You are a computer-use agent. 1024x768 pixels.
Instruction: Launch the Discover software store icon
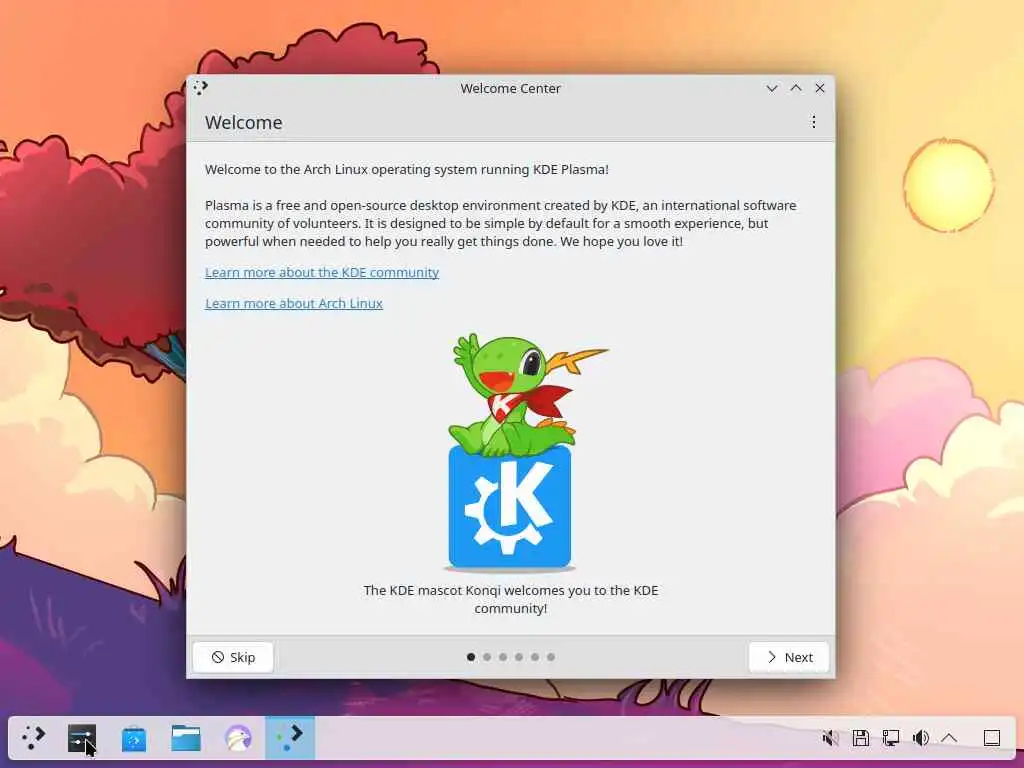pyautogui.click(x=133, y=739)
